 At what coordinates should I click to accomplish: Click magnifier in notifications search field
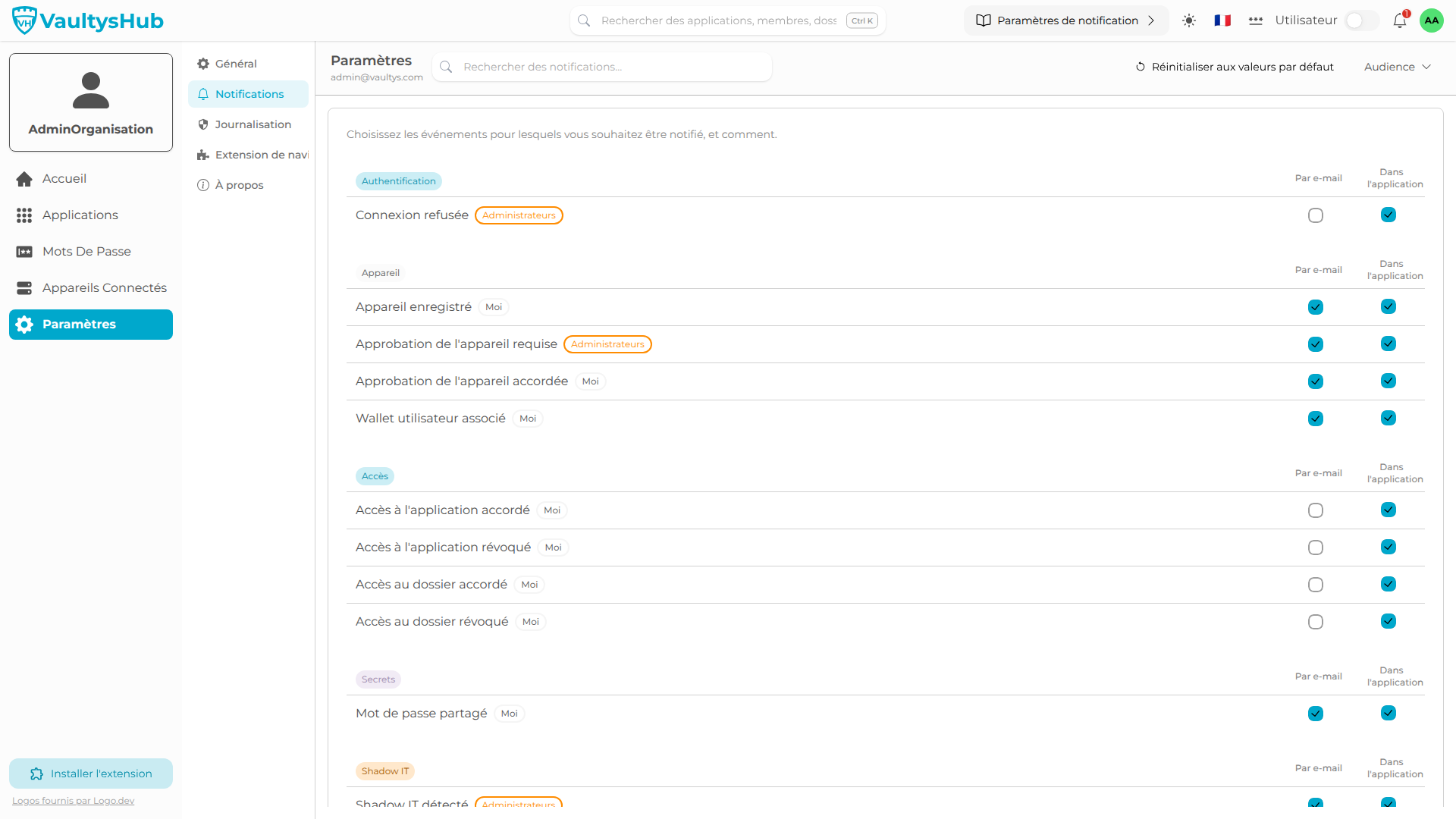coord(446,67)
